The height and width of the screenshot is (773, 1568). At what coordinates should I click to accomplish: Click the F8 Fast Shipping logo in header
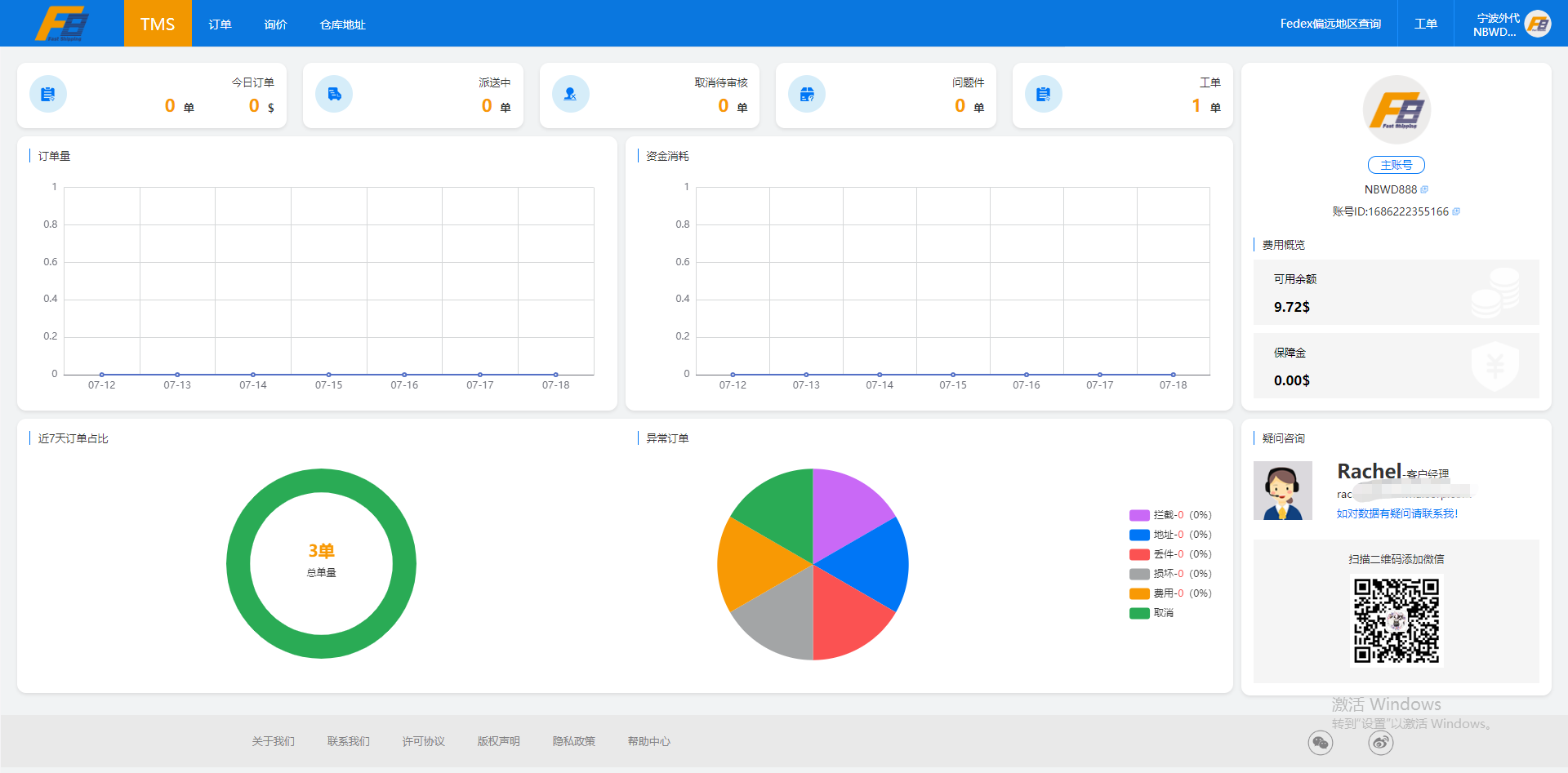point(62,23)
